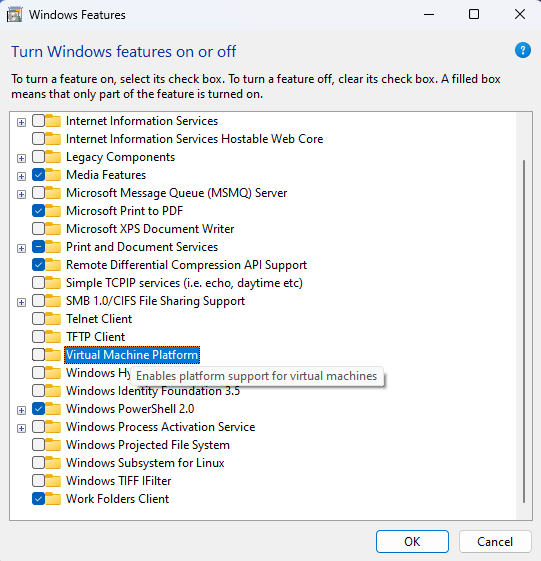
Task: Expand Print and Document Services node
Action: click(x=21, y=248)
